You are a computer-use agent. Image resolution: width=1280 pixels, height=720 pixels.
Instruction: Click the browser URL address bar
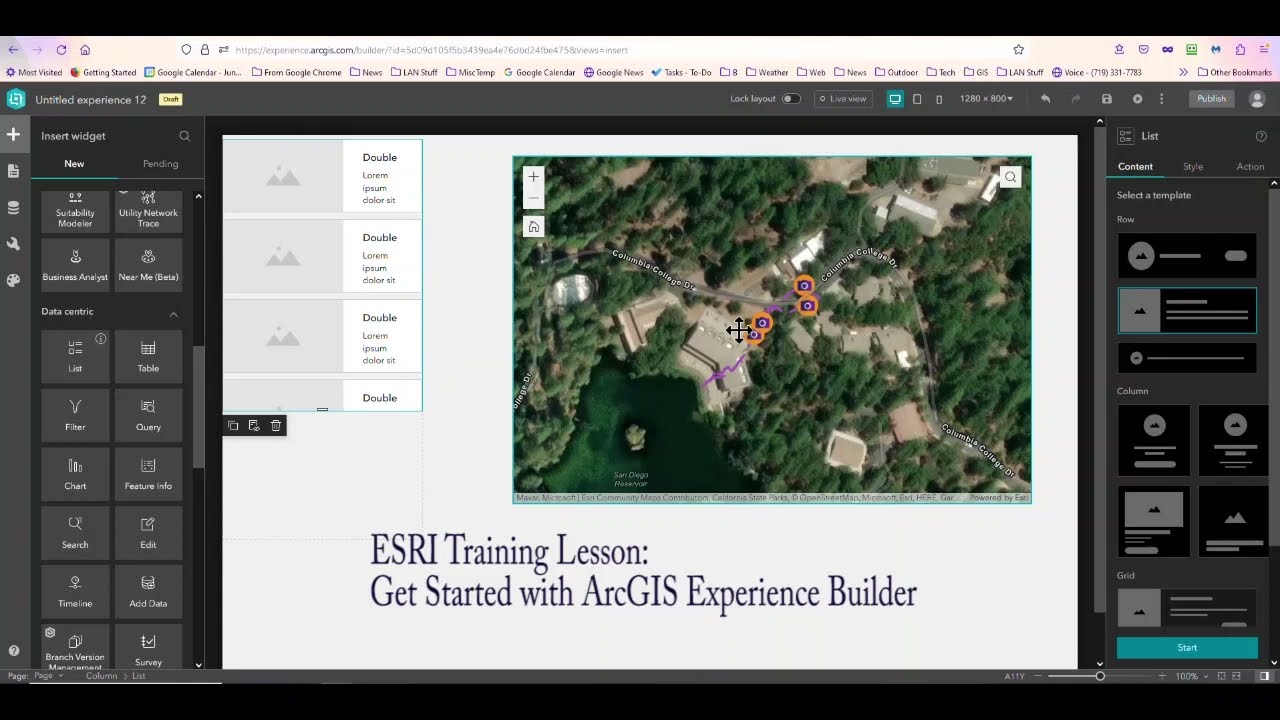(x=600, y=49)
